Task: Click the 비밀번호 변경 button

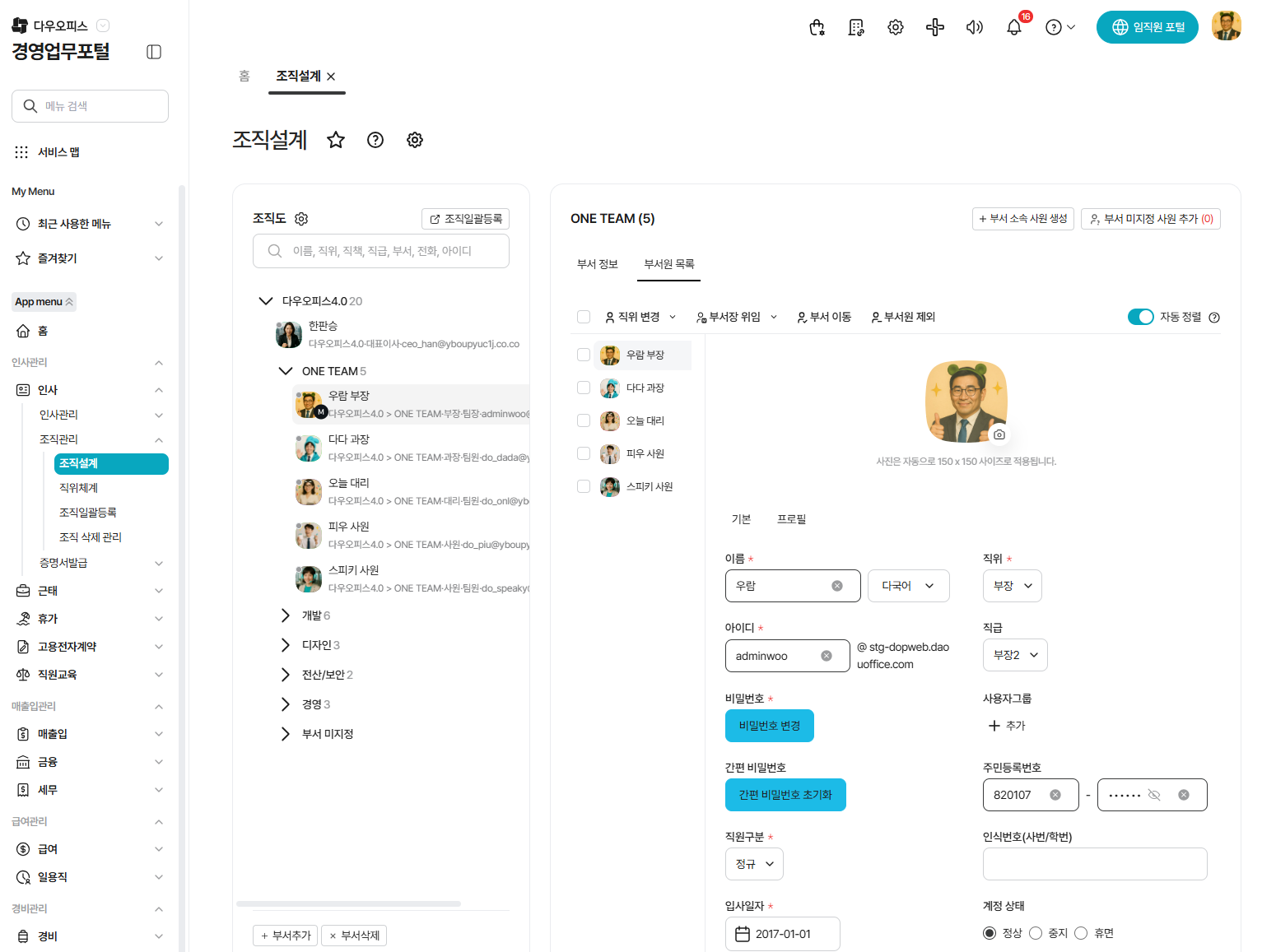Action: click(x=769, y=726)
